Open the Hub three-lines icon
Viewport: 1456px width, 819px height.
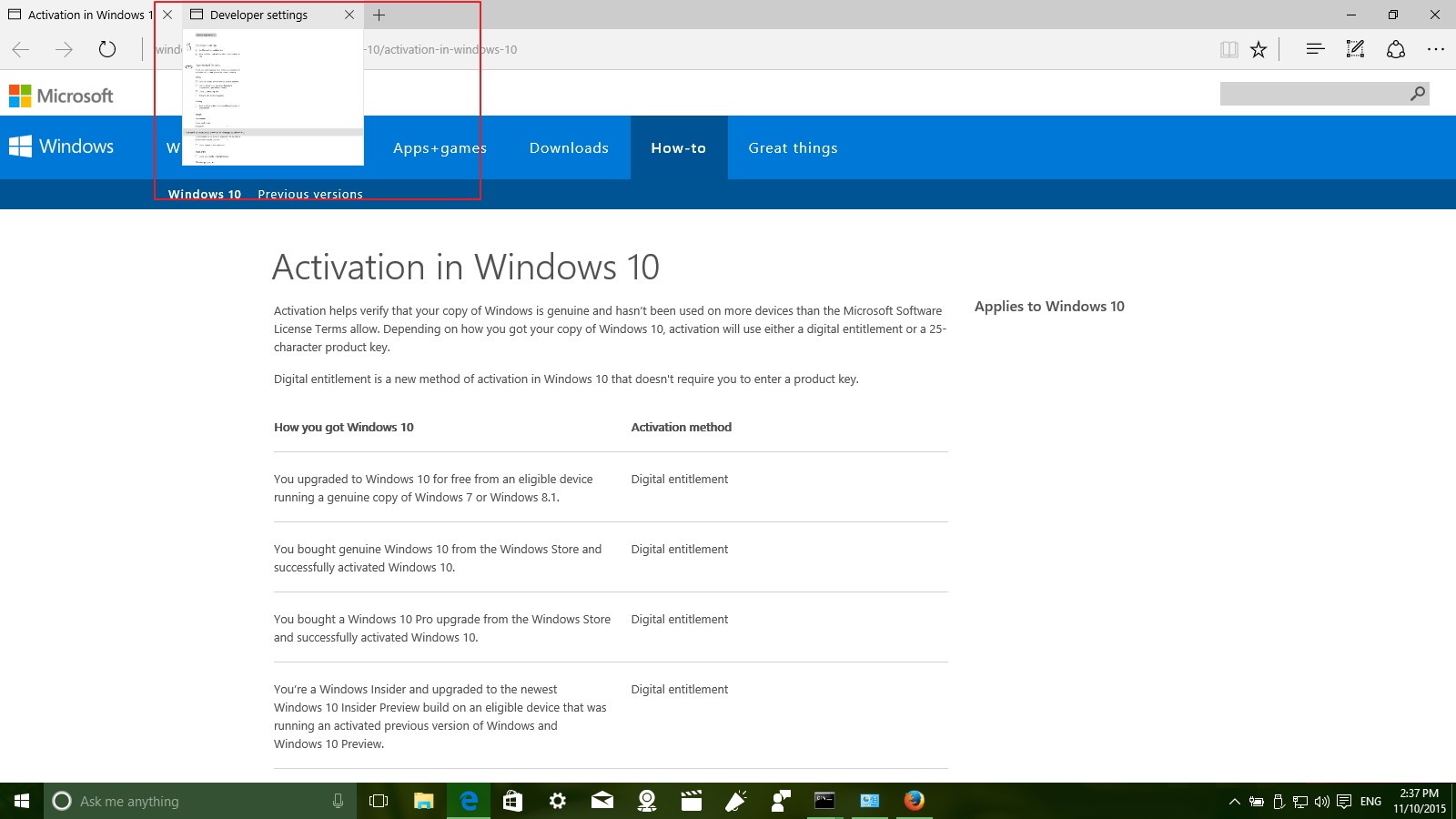pyautogui.click(x=1315, y=49)
